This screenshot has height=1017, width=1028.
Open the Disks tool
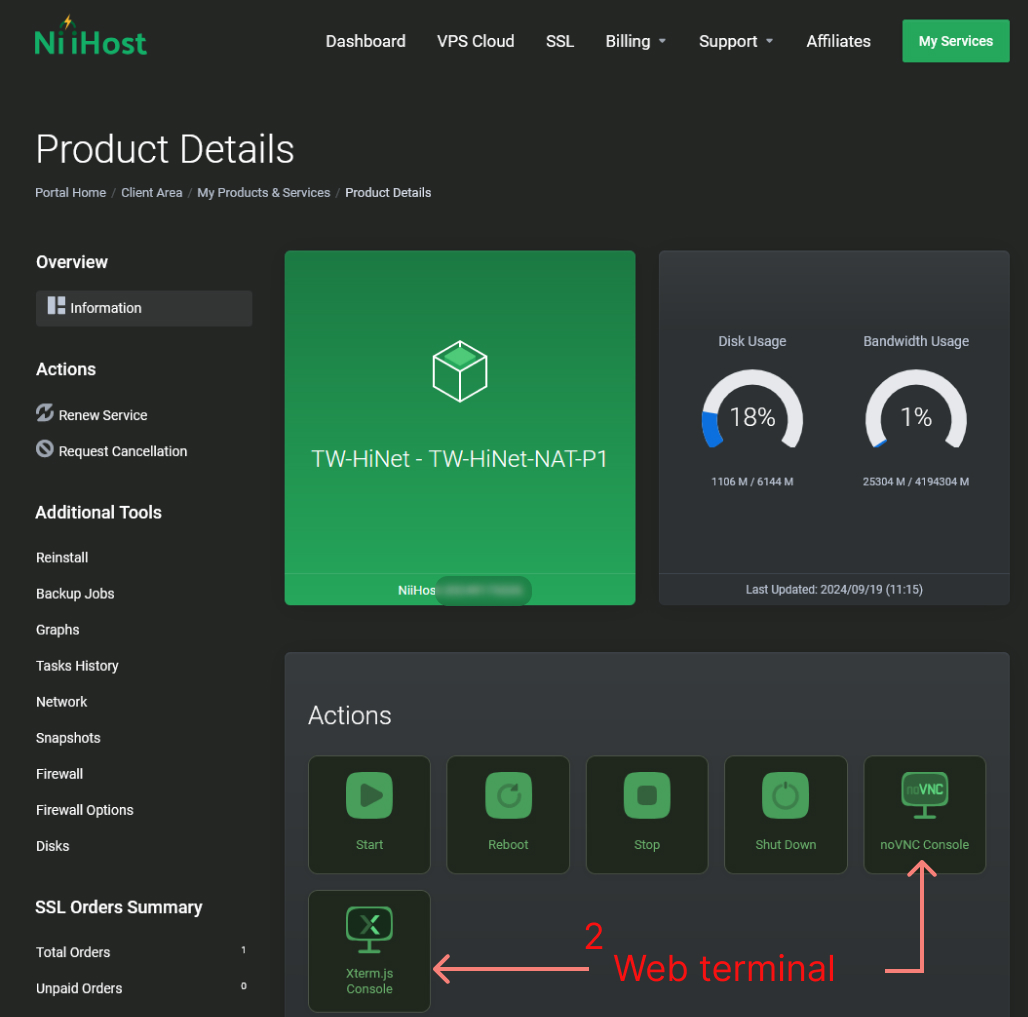point(52,846)
